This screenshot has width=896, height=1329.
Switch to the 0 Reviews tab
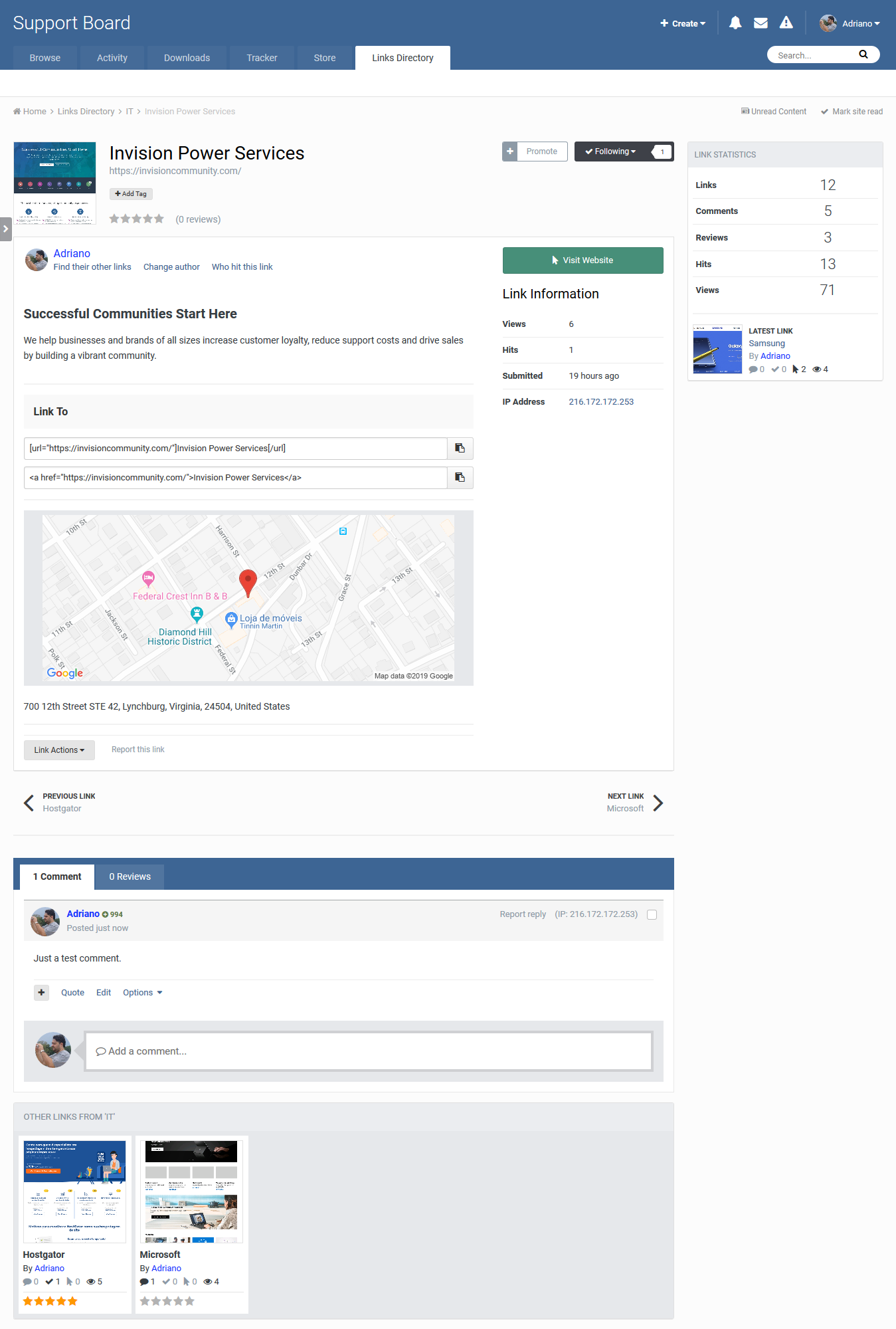[x=130, y=877]
